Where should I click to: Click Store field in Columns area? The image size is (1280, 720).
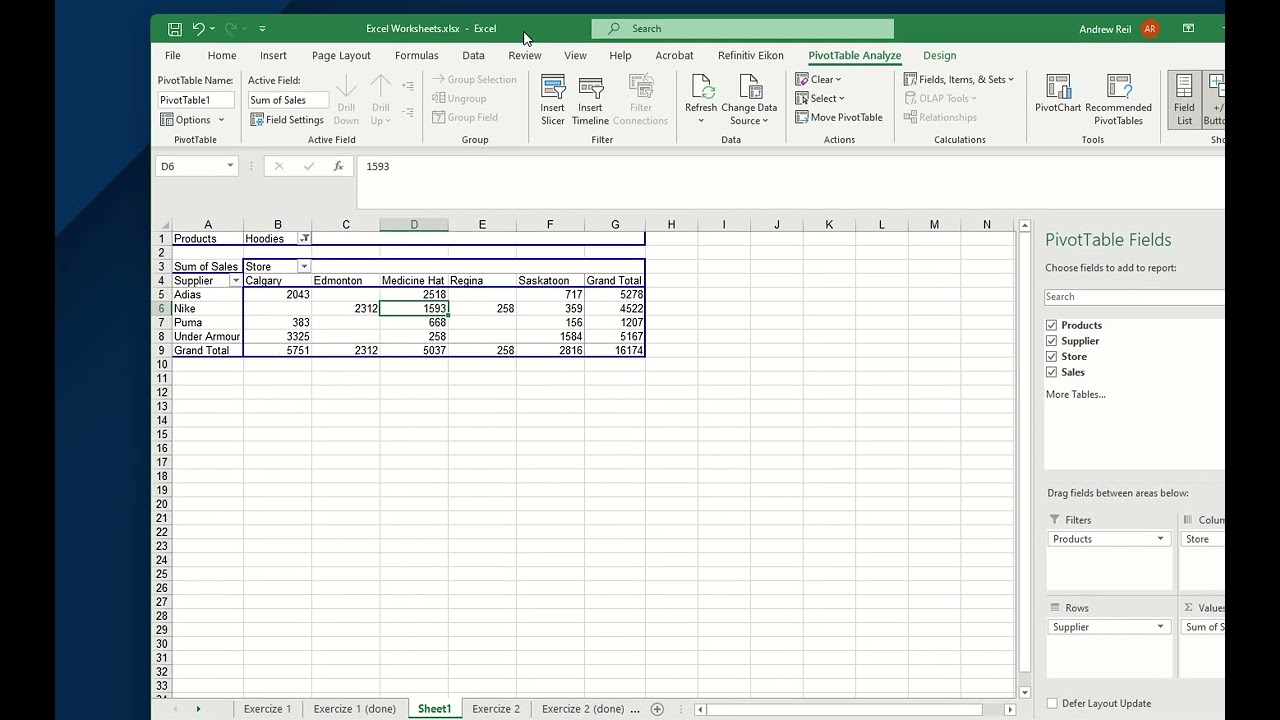click(1203, 539)
